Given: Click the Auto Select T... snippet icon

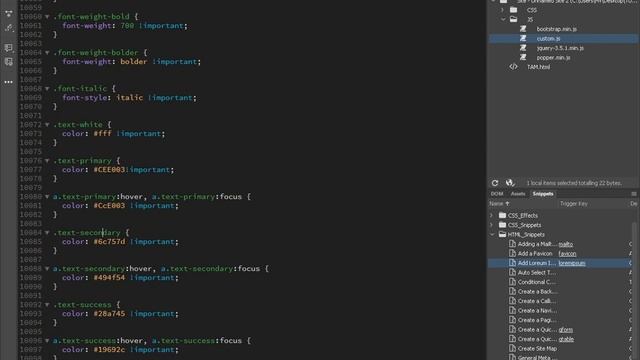Looking at the screenshot, I should (x=512, y=272).
